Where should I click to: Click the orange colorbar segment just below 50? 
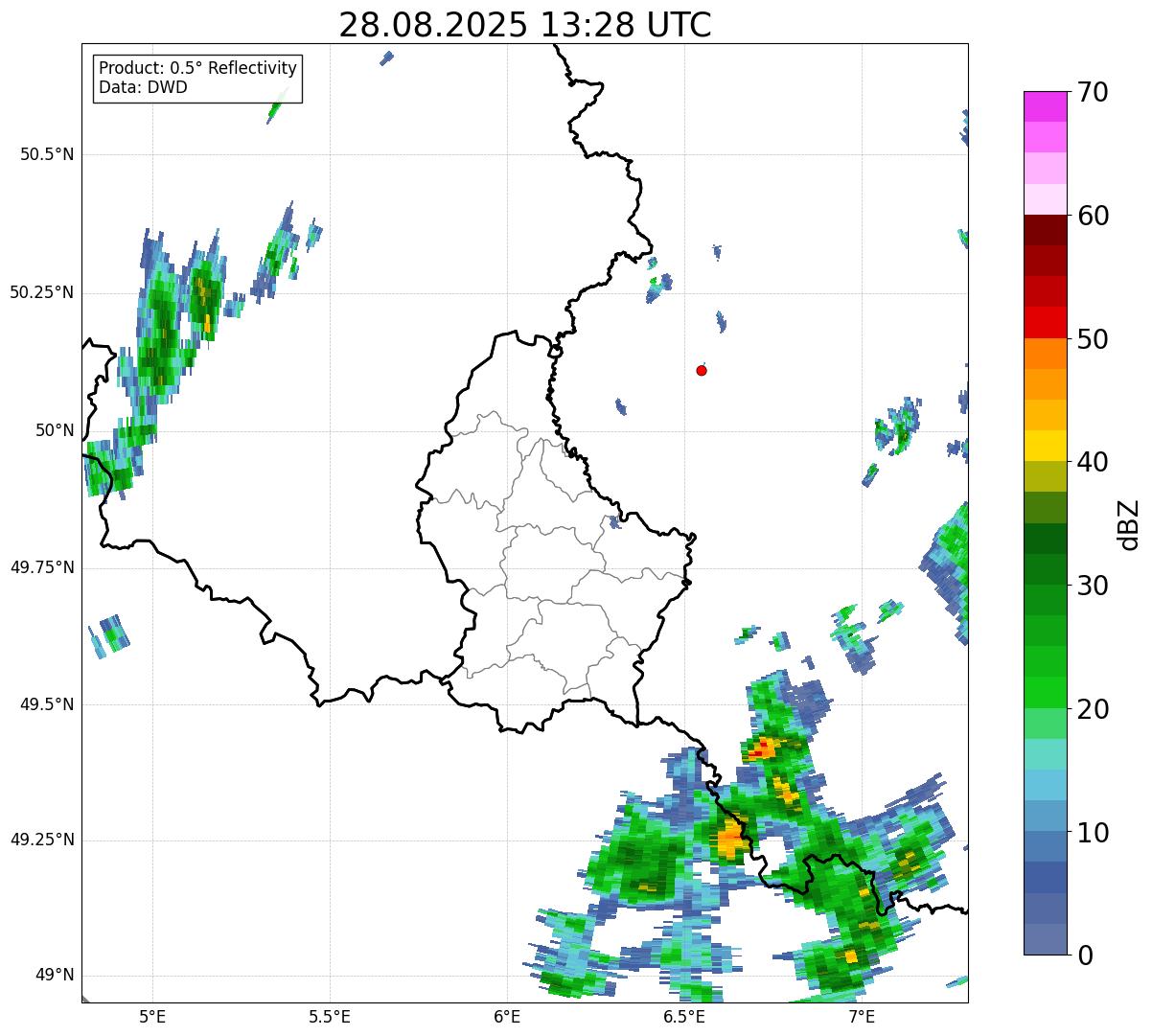click(1046, 354)
